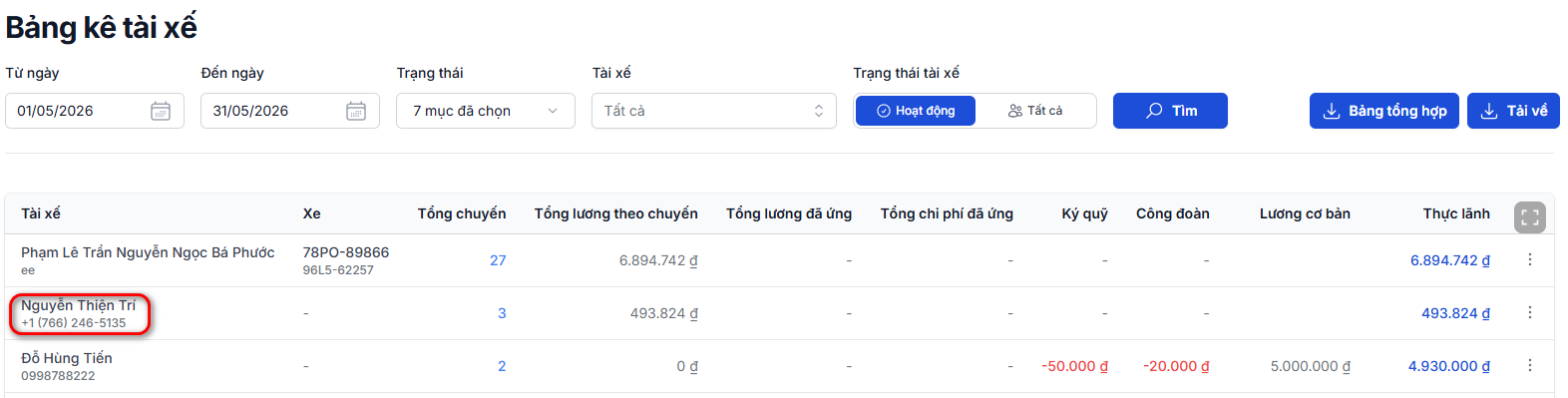Open Thực lãnh amount 493.824 đ

point(1456,313)
